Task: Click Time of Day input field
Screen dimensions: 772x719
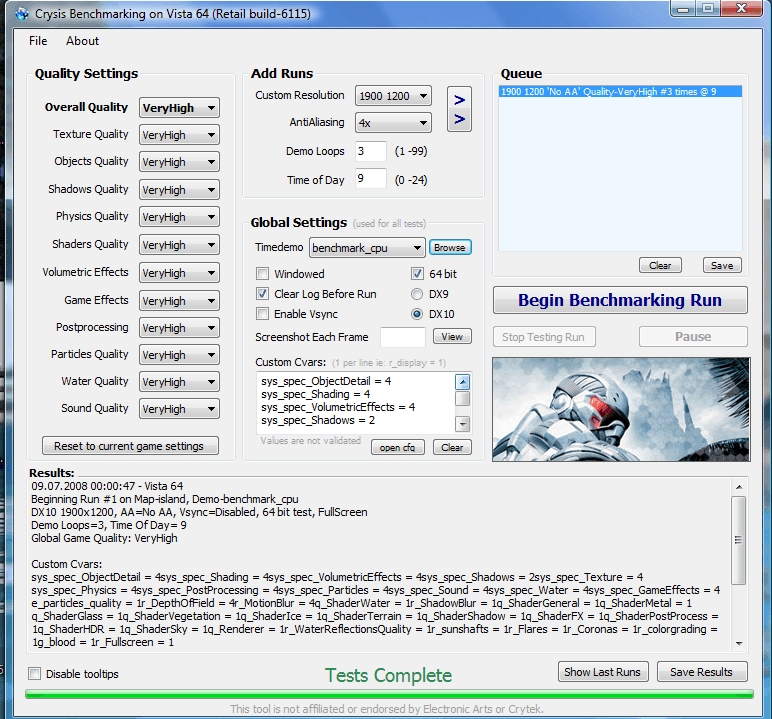Action: click(371, 178)
